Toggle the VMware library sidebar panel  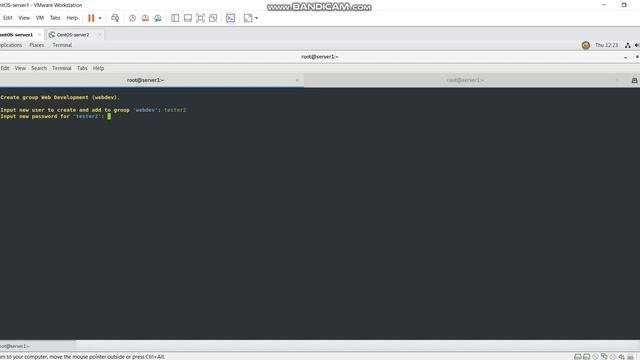click(175, 18)
